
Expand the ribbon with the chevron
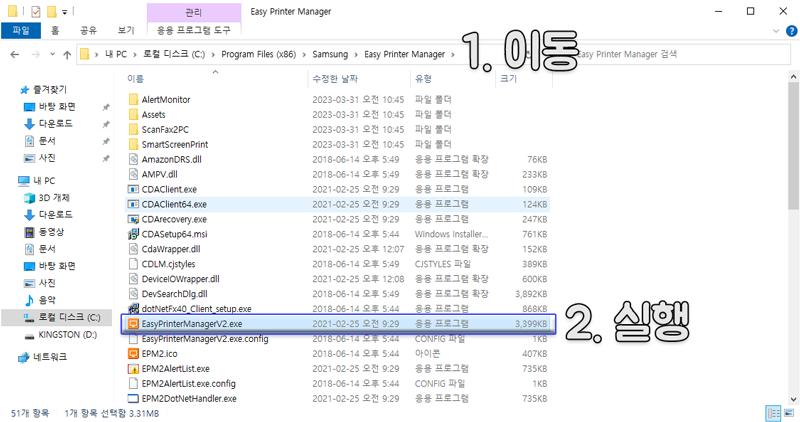776,31
